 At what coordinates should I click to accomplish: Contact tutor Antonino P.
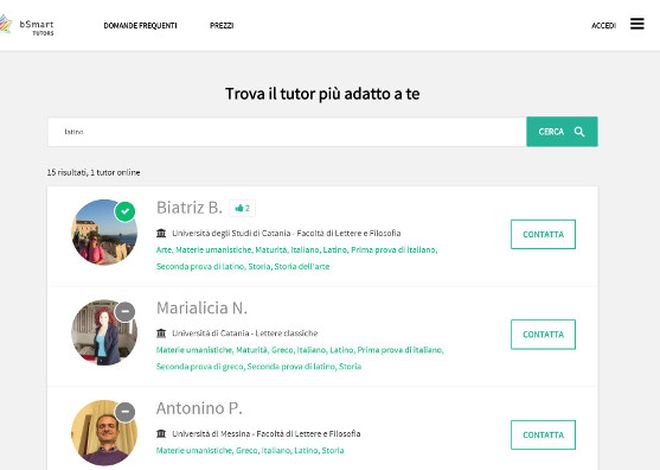(543, 435)
